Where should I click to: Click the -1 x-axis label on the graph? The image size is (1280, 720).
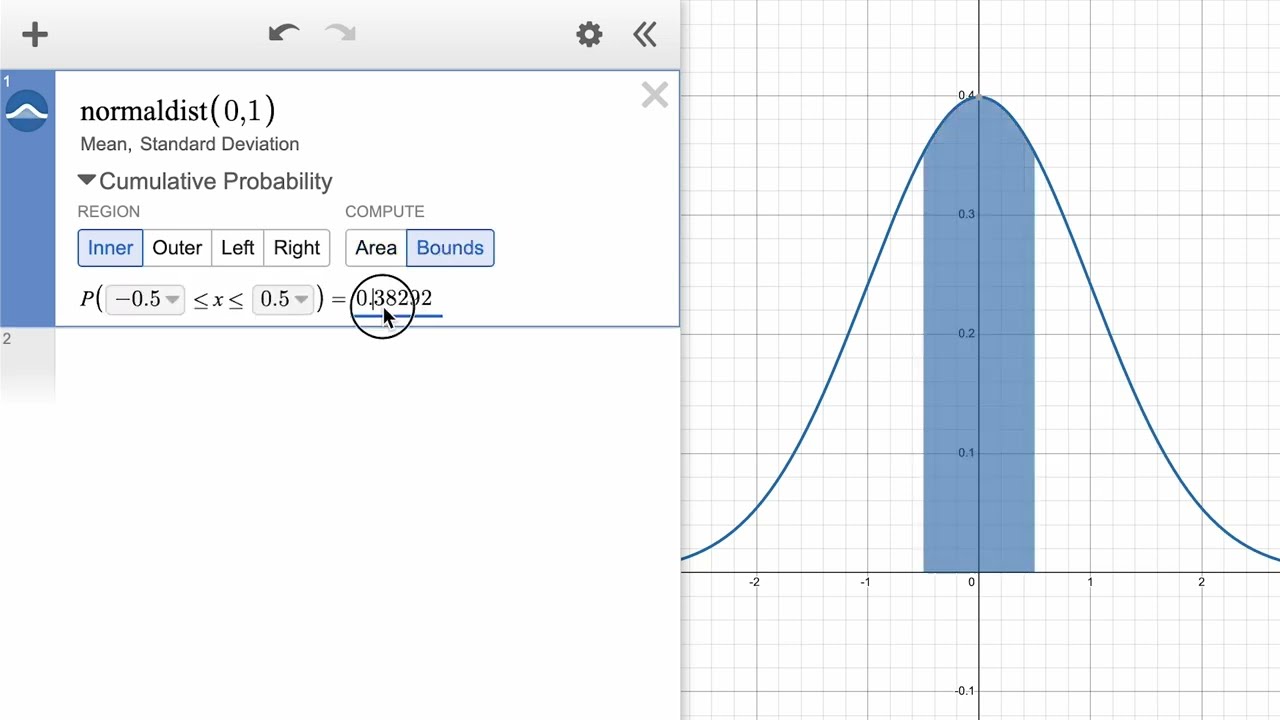point(865,582)
